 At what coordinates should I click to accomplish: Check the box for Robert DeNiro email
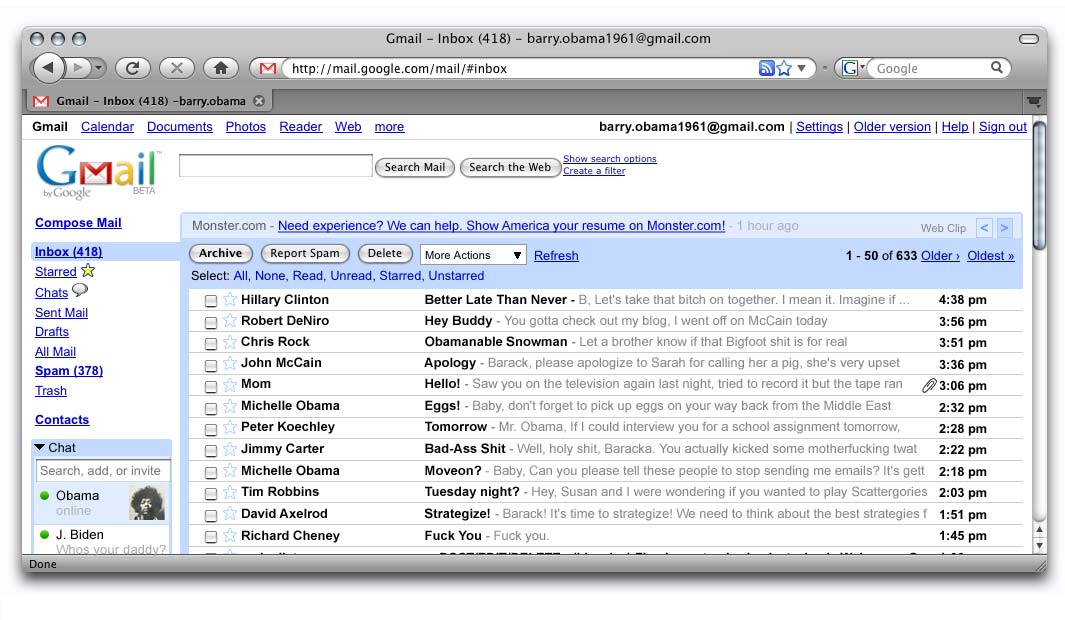(211, 322)
